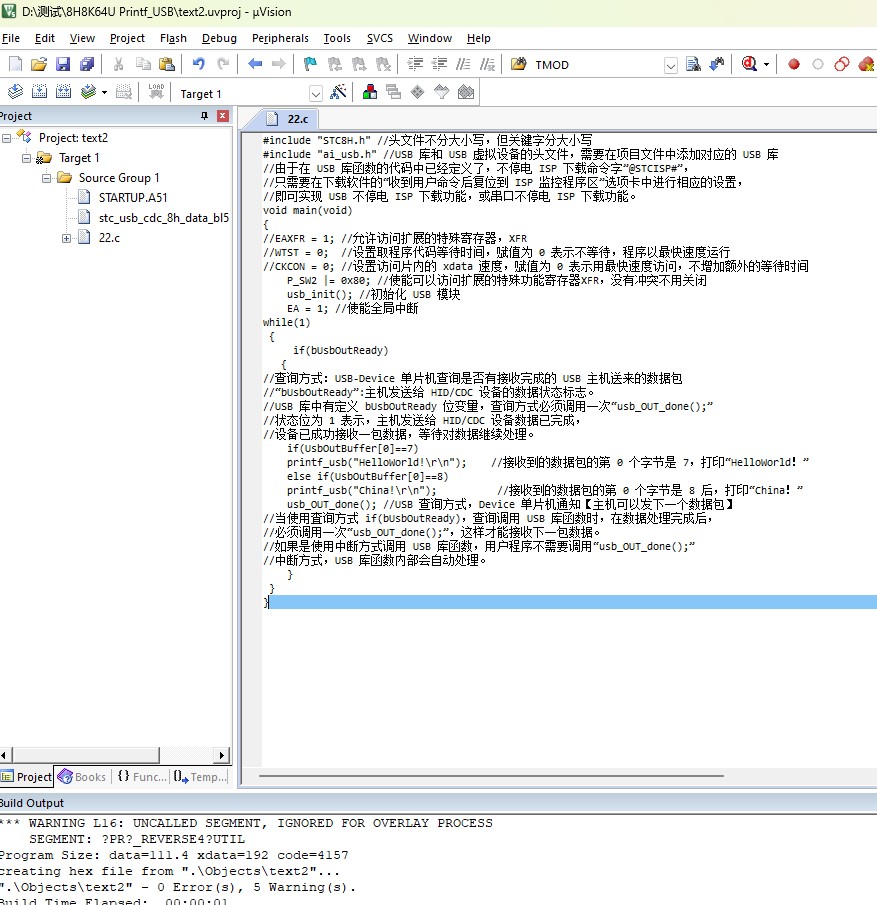
Task: Switch to the Func... functions tab
Action: coord(141,777)
